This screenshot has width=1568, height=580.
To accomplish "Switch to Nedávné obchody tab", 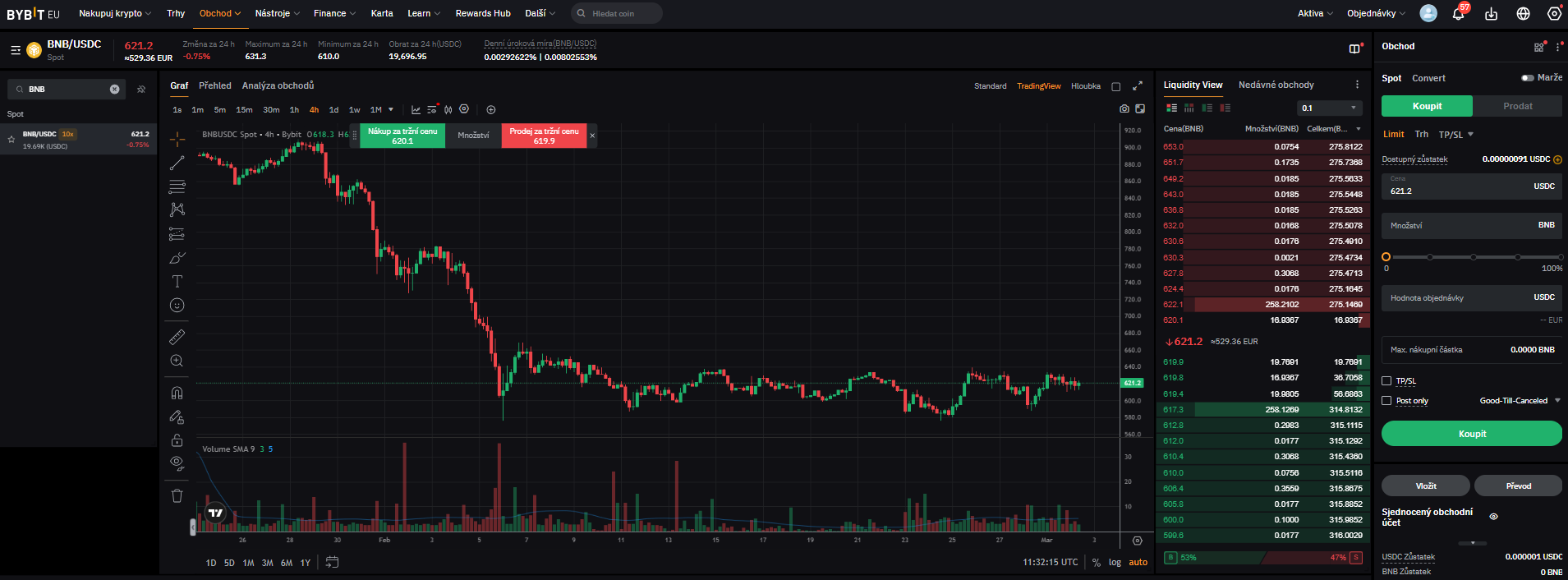I will 1276,85.
